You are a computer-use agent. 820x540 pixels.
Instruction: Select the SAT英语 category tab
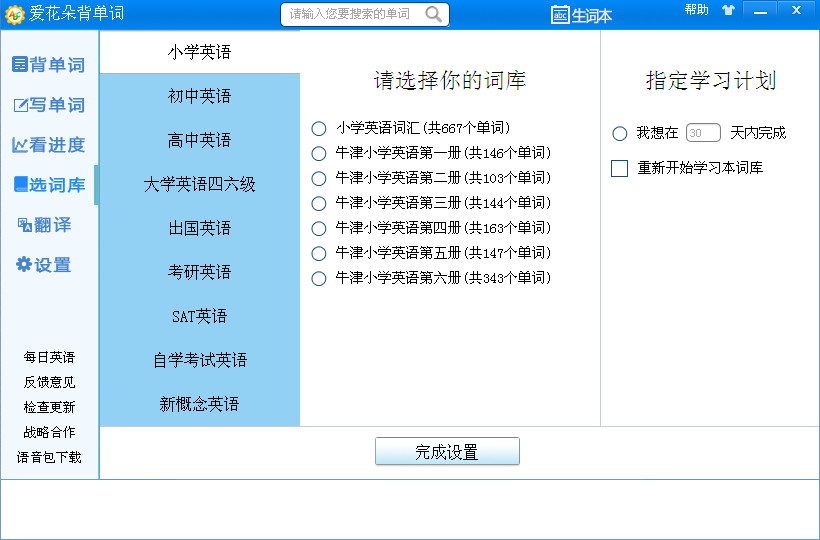click(x=199, y=316)
